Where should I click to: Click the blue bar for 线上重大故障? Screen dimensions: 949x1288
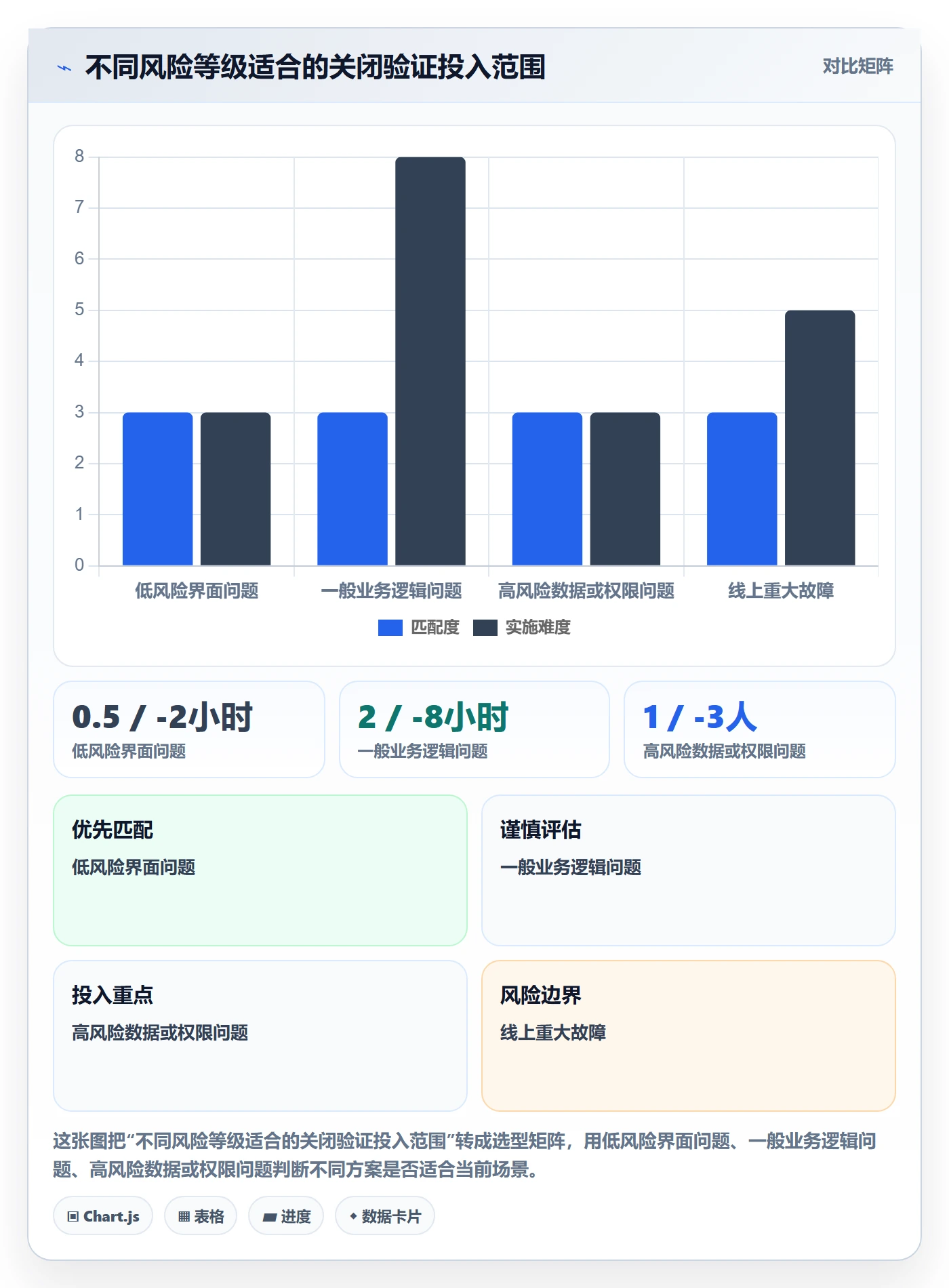(742, 489)
